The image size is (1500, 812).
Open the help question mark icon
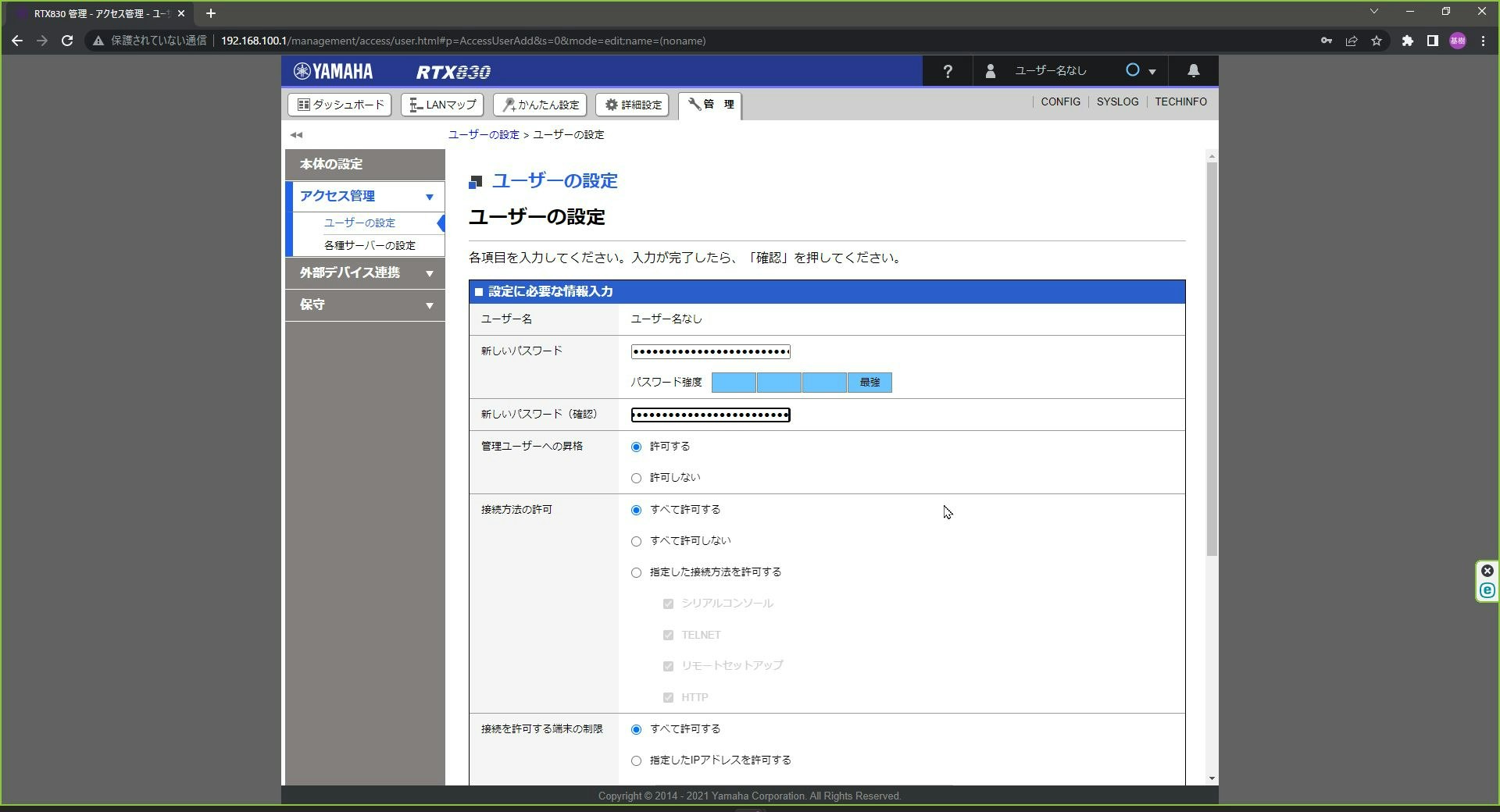(x=948, y=72)
